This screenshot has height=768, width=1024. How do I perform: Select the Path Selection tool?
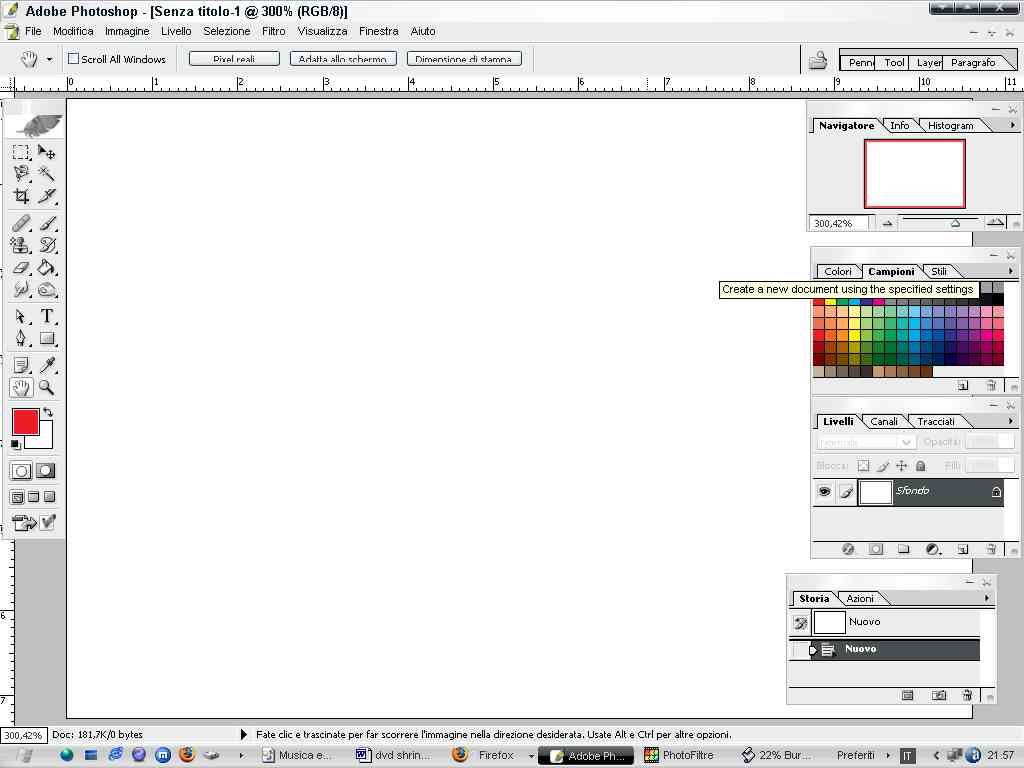21,317
